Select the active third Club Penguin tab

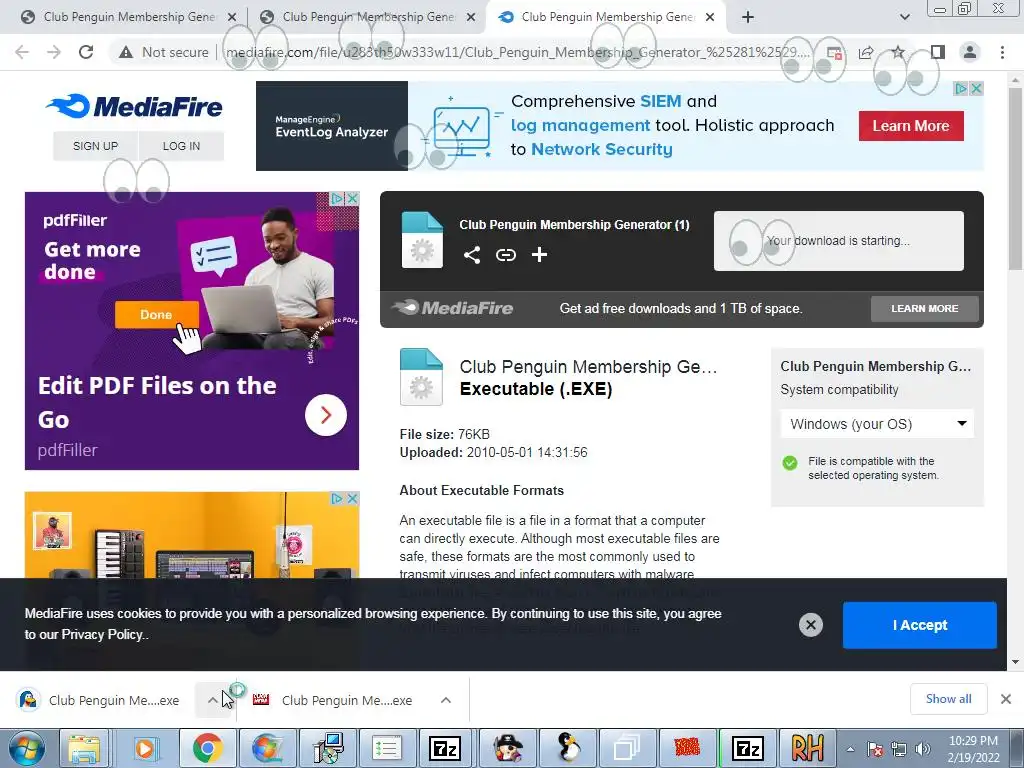(x=607, y=18)
